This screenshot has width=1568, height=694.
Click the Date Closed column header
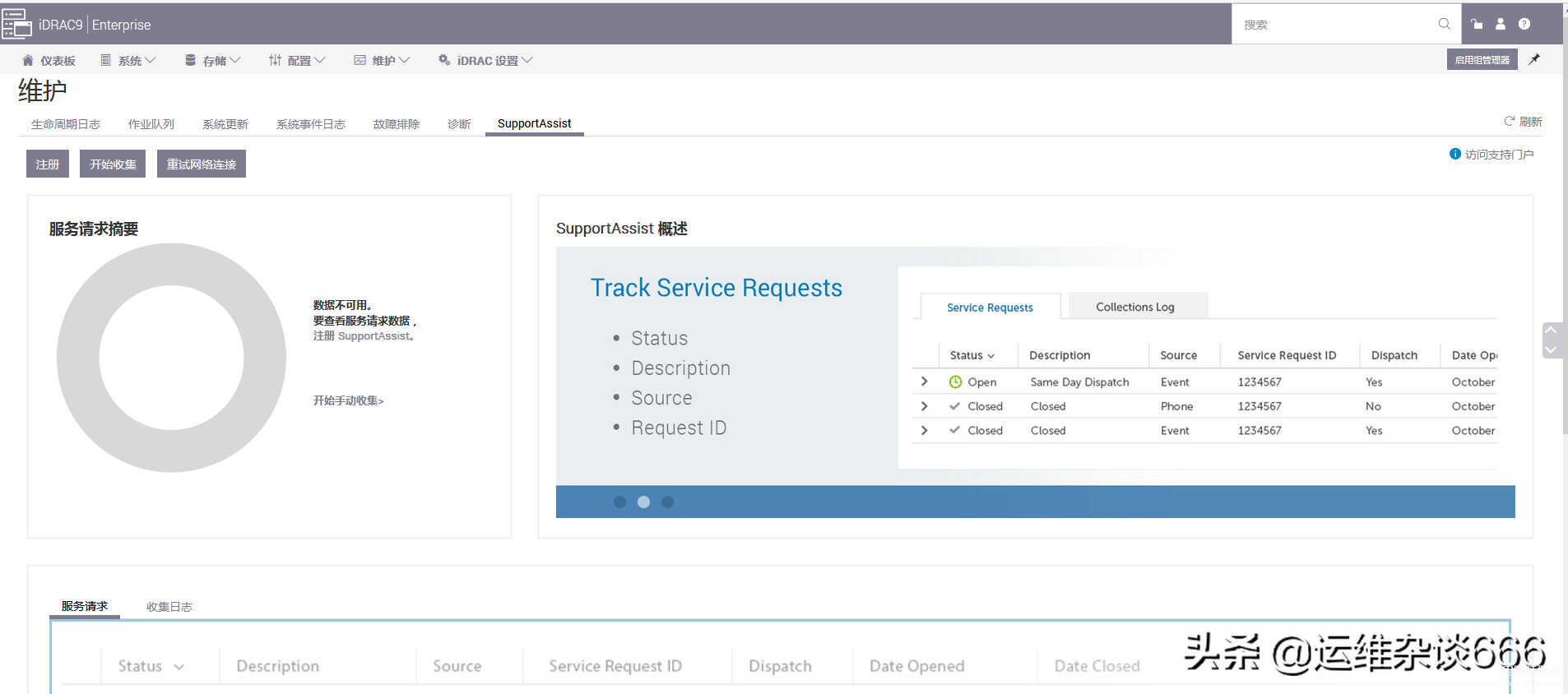1097,666
